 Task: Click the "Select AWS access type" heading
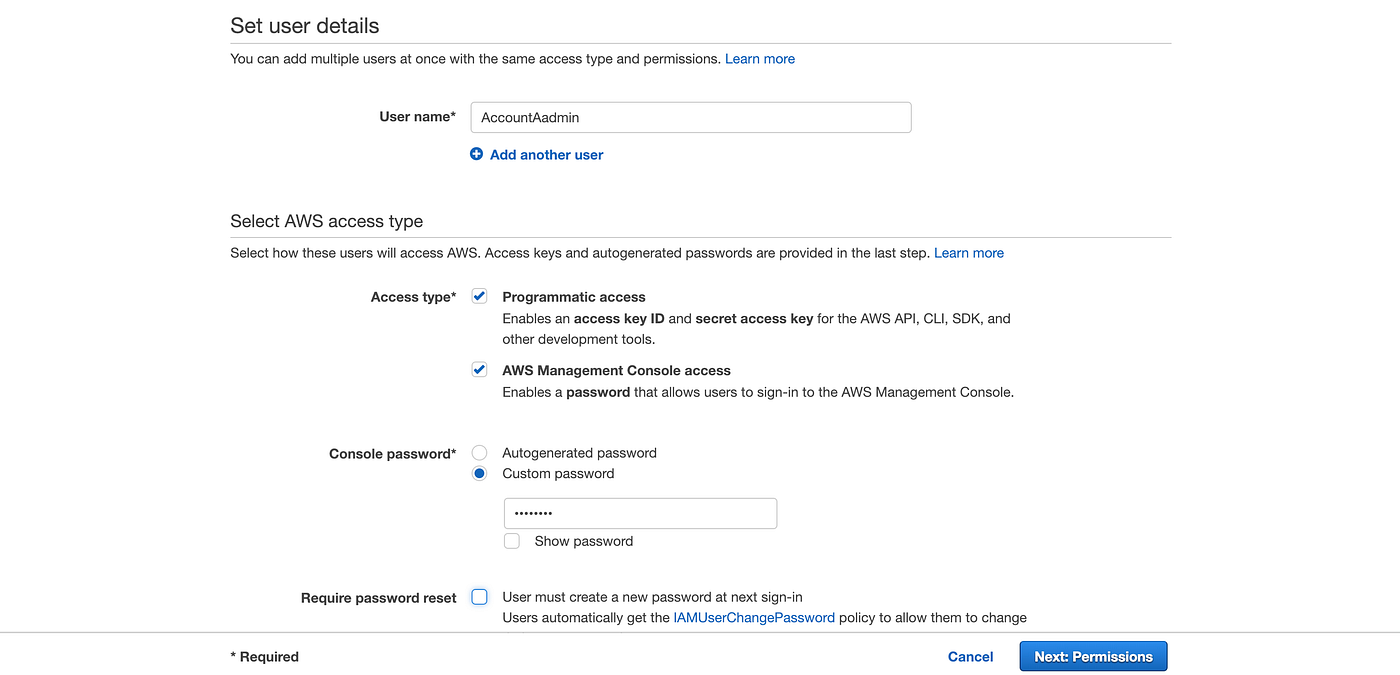click(x=326, y=220)
